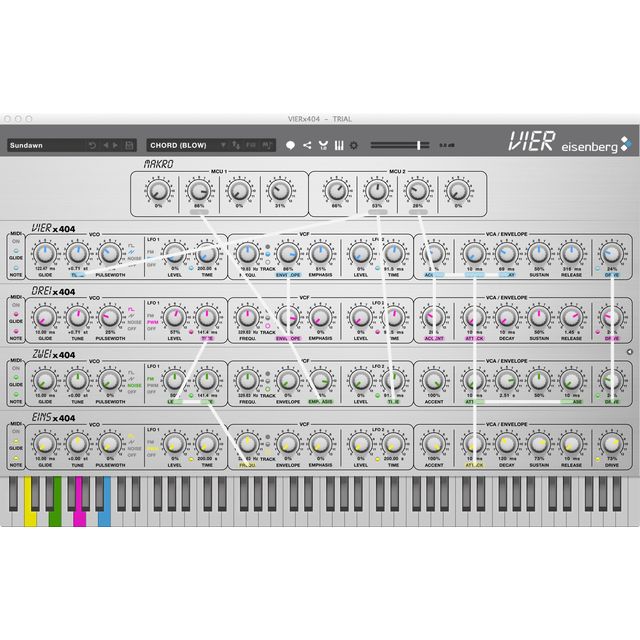Toggle VIER LFO 1 time sync LED
The image size is (640, 640).
pos(191,269)
